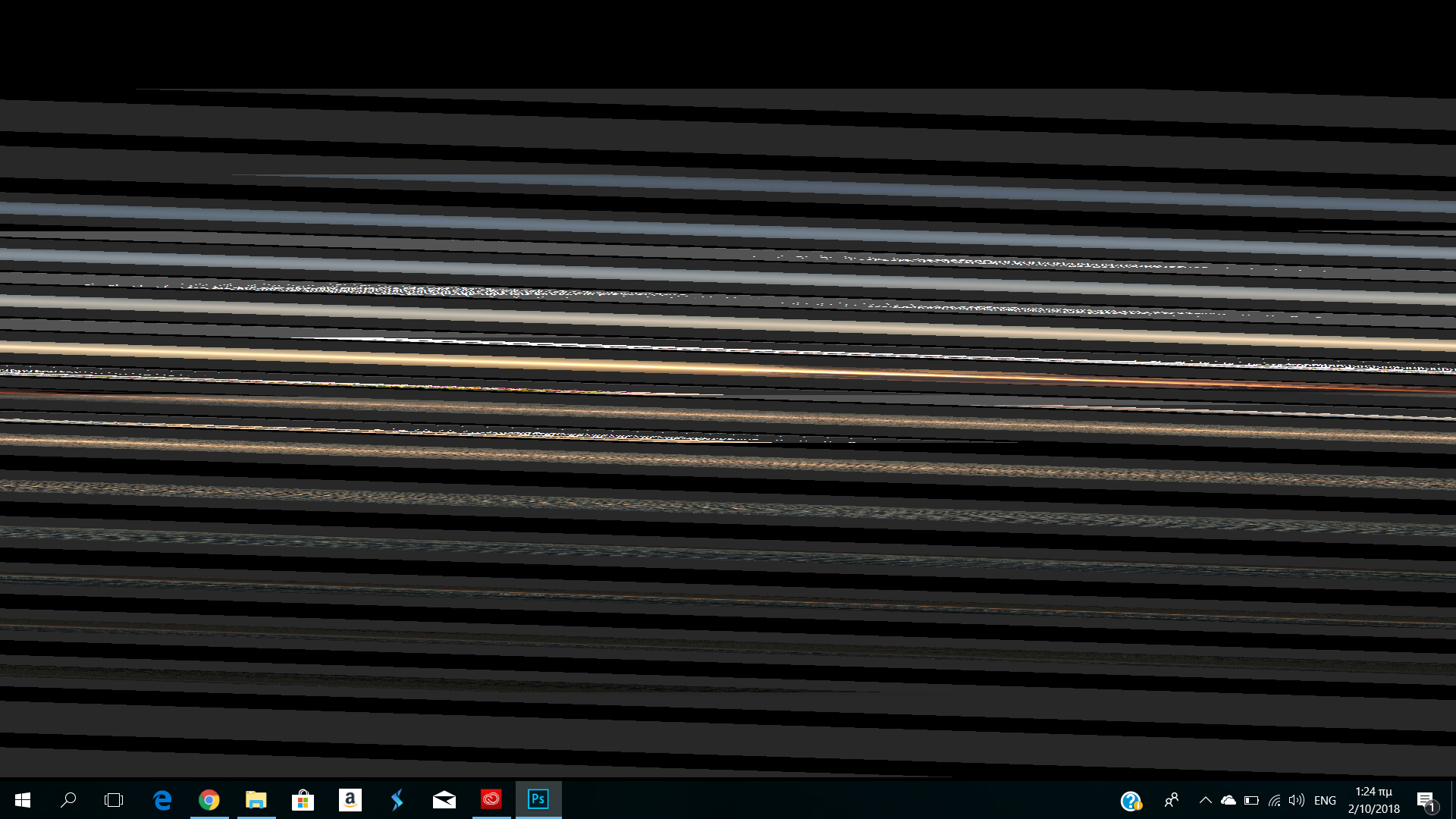Viewport: 1456px width, 819px height.
Task: Start a Windows search
Action: (x=68, y=800)
